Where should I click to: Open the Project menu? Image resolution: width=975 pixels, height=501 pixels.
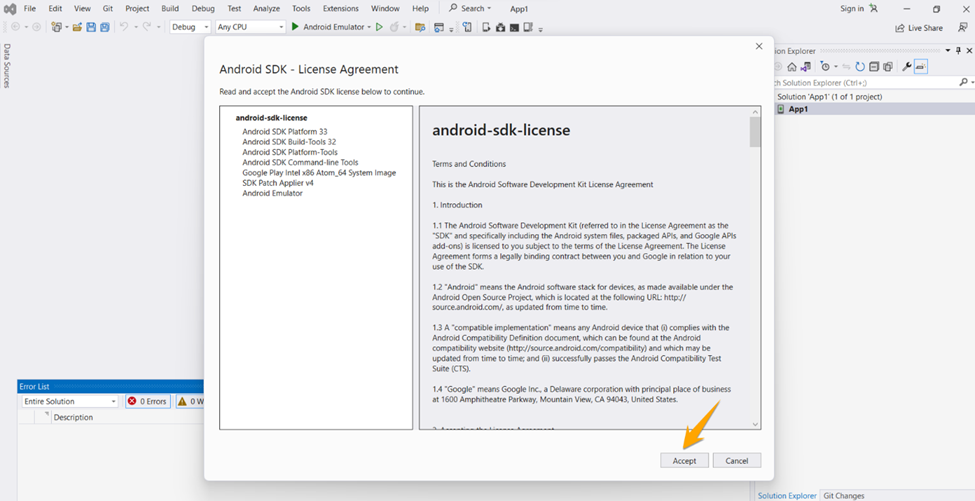click(x=137, y=9)
